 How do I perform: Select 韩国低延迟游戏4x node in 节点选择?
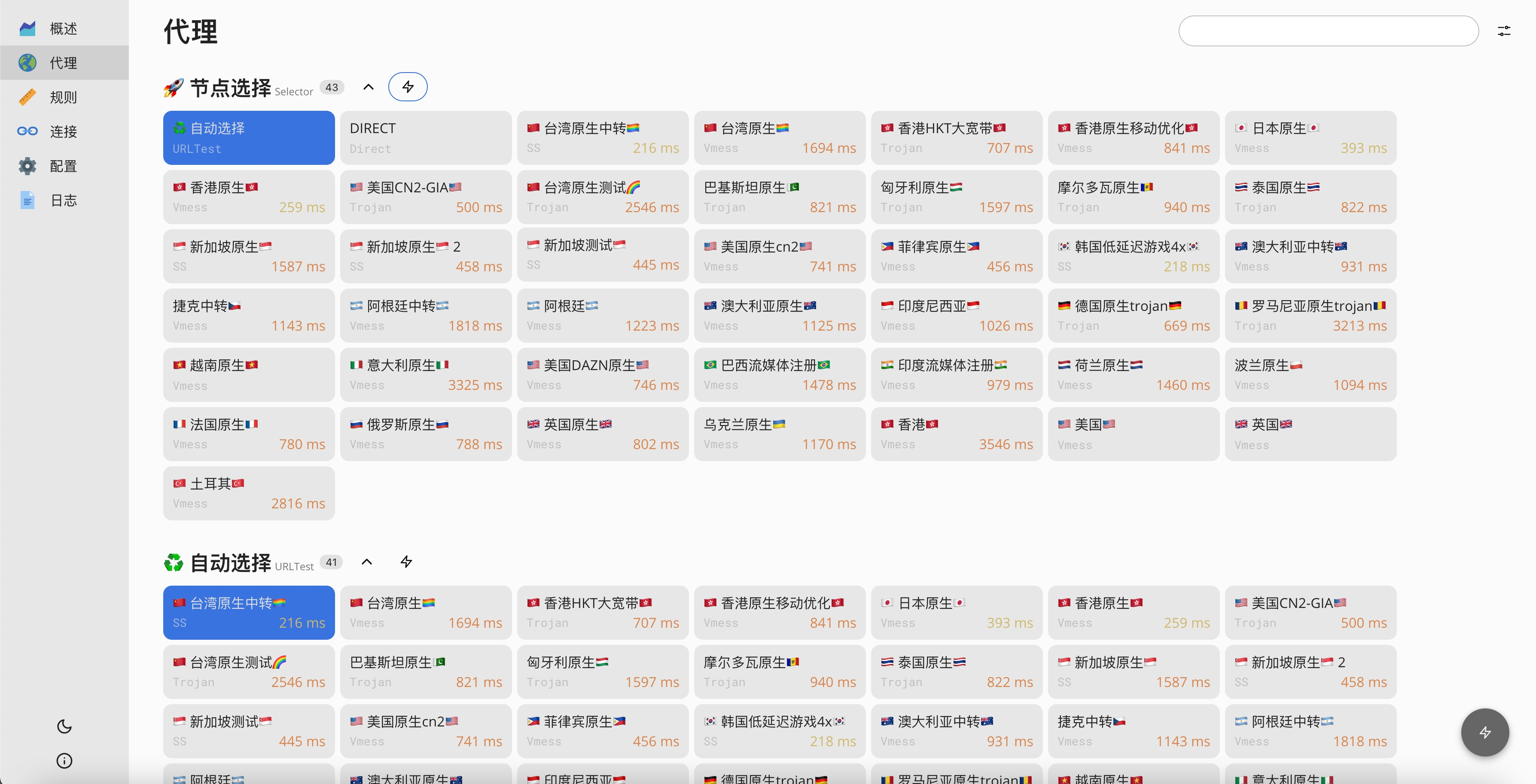point(1133,256)
